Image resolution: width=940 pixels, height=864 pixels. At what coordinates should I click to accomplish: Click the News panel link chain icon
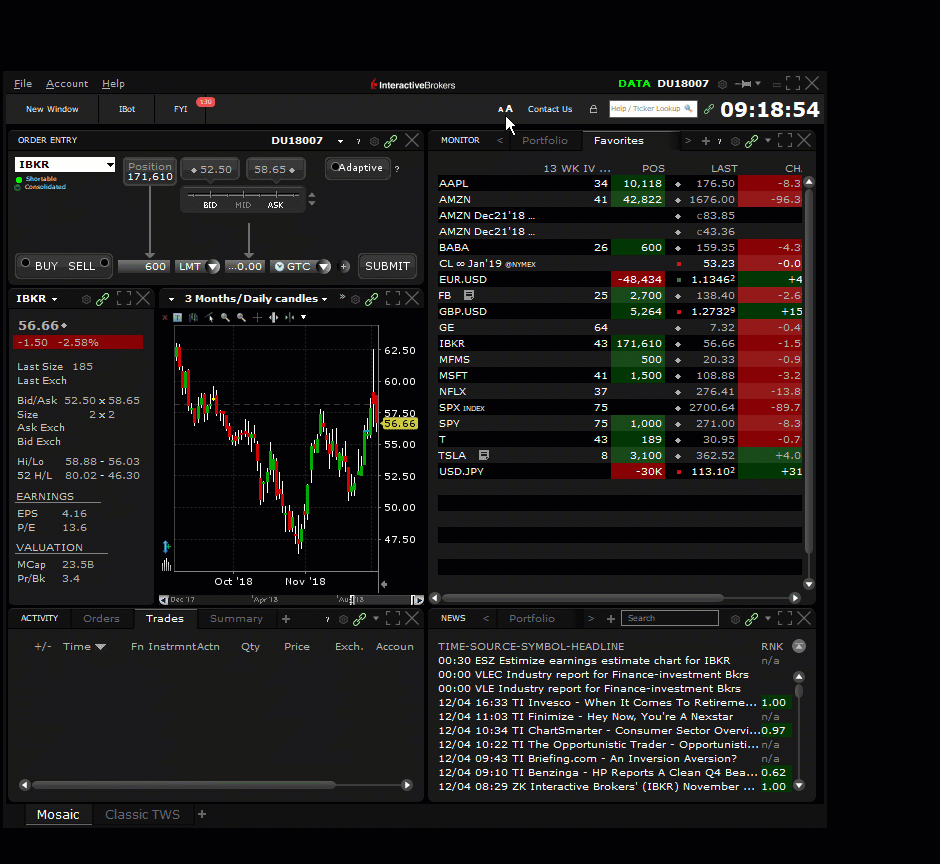pyautogui.click(x=751, y=619)
